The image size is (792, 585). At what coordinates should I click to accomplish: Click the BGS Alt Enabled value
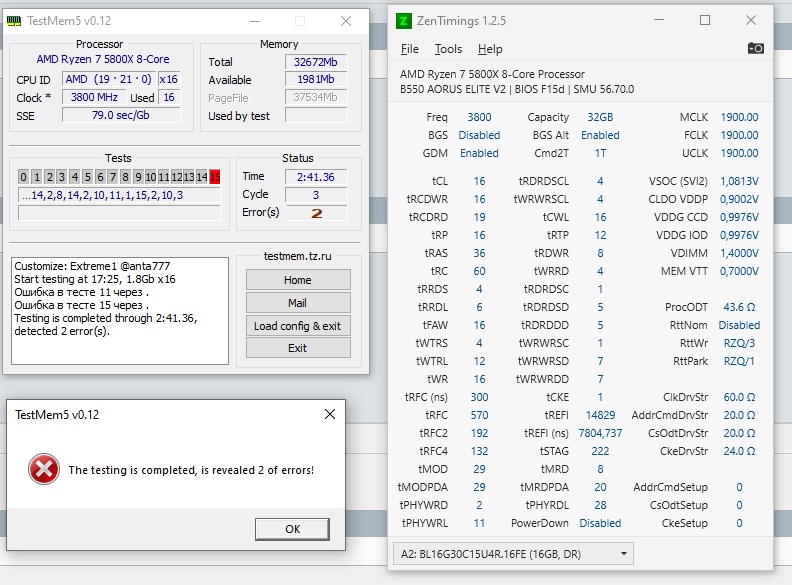tap(600, 135)
